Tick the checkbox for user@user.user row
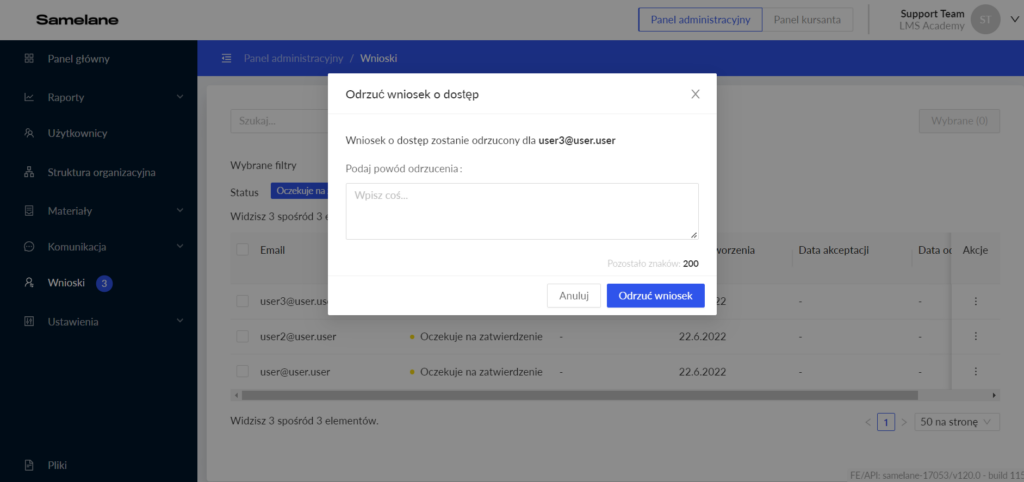This screenshot has width=1024, height=482. [242, 371]
